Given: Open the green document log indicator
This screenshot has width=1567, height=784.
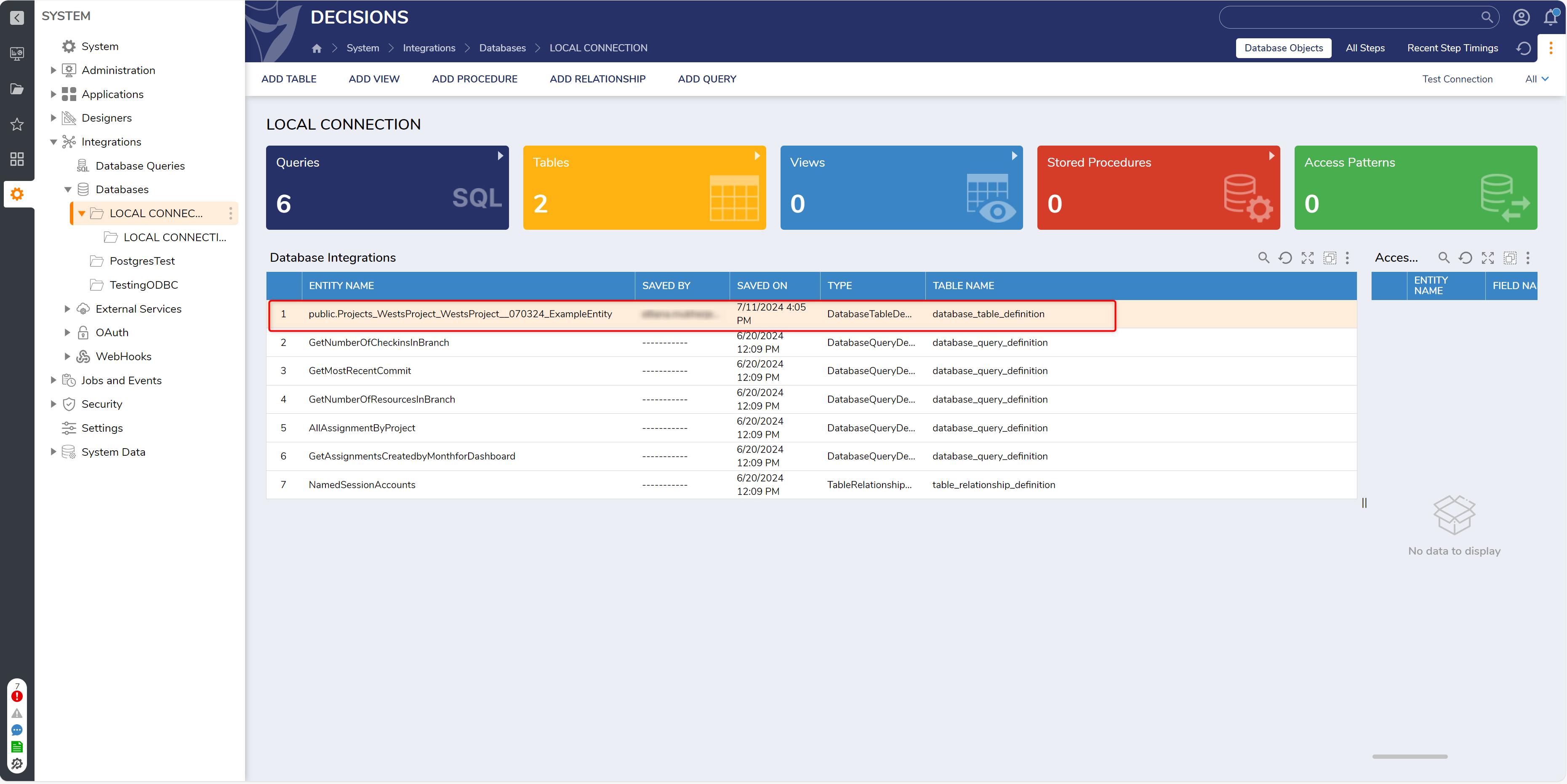Looking at the screenshot, I should coord(17,747).
